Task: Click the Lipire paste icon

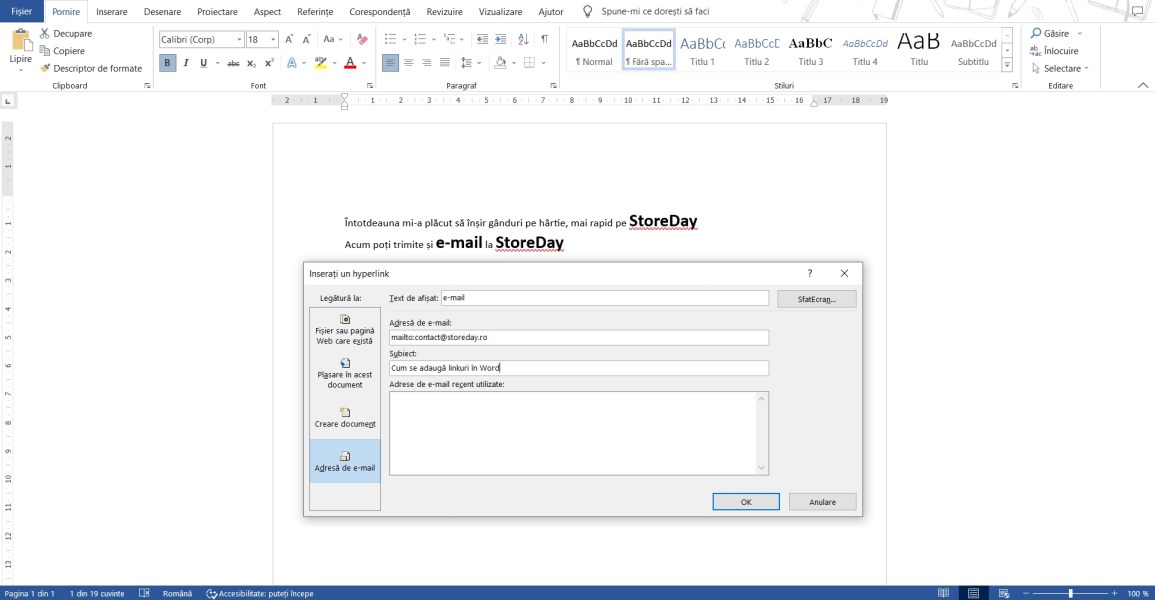Action: [21, 41]
